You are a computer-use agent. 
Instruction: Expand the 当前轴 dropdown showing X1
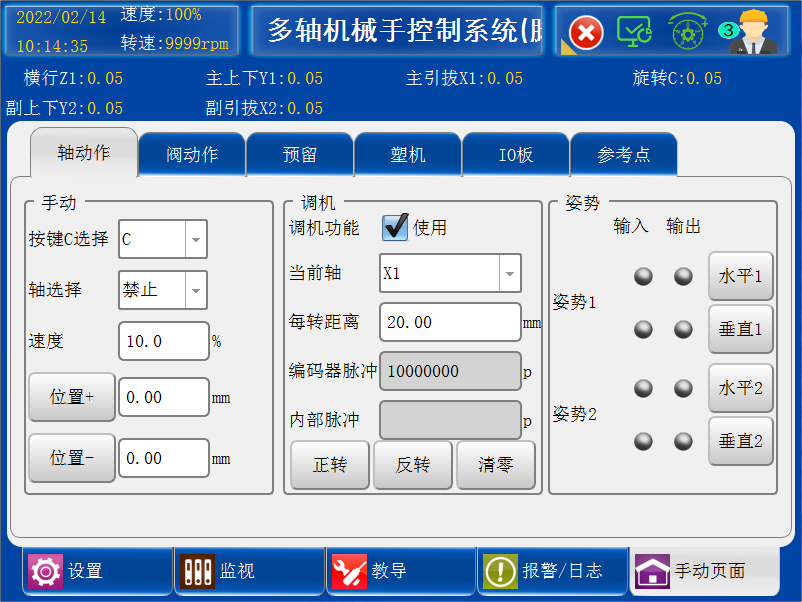509,273
